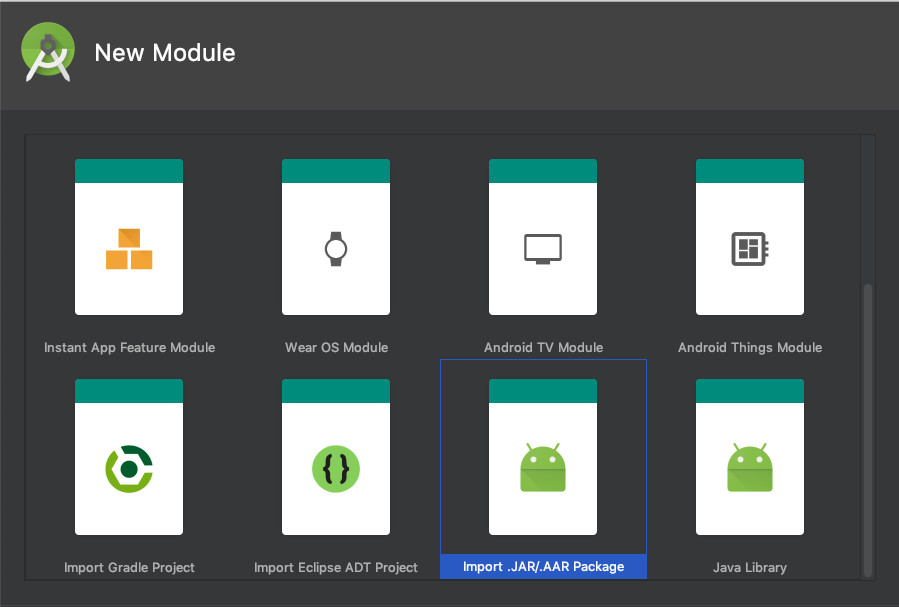The image size is (899, 607).
Task: Select the highlighted Import .JAR/.AAR Package label
Action: point(542,567)
